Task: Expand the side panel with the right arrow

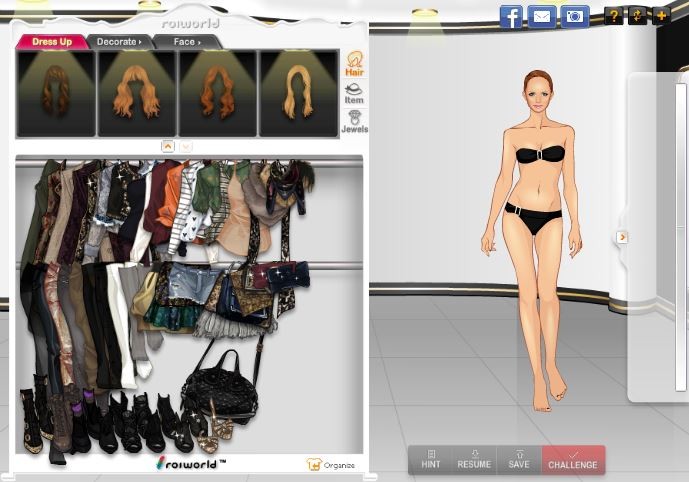Action: (x=622, y=237)
